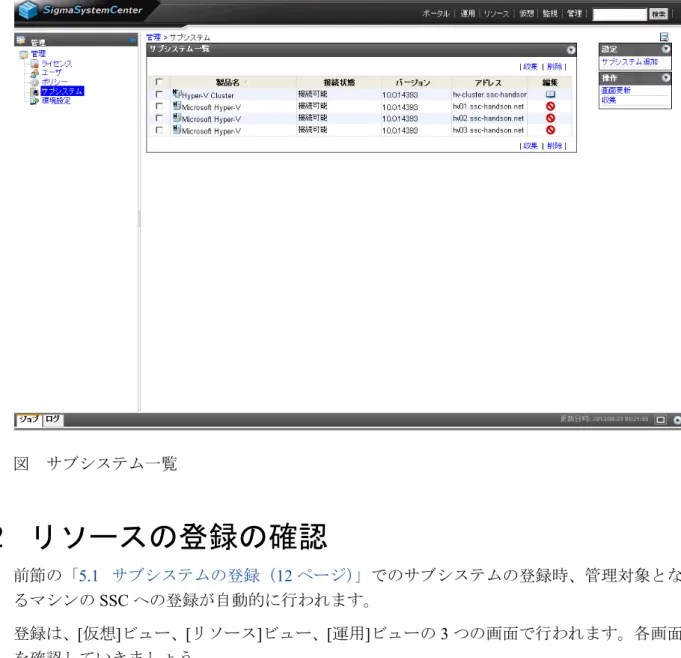Click the disabled edit icon for hv03

550,130
